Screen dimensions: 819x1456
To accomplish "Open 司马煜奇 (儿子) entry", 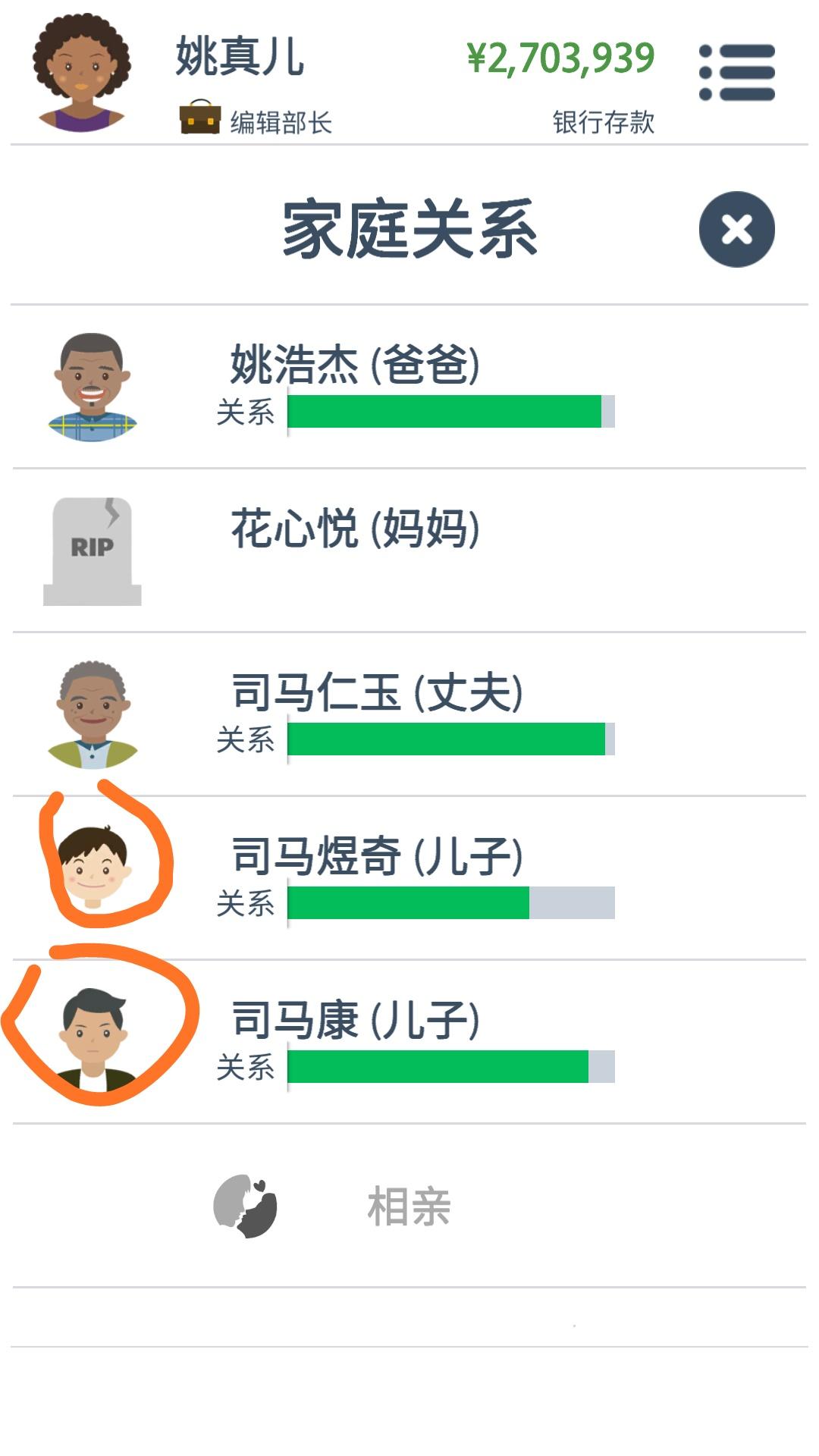I will (x=409, y=878).
